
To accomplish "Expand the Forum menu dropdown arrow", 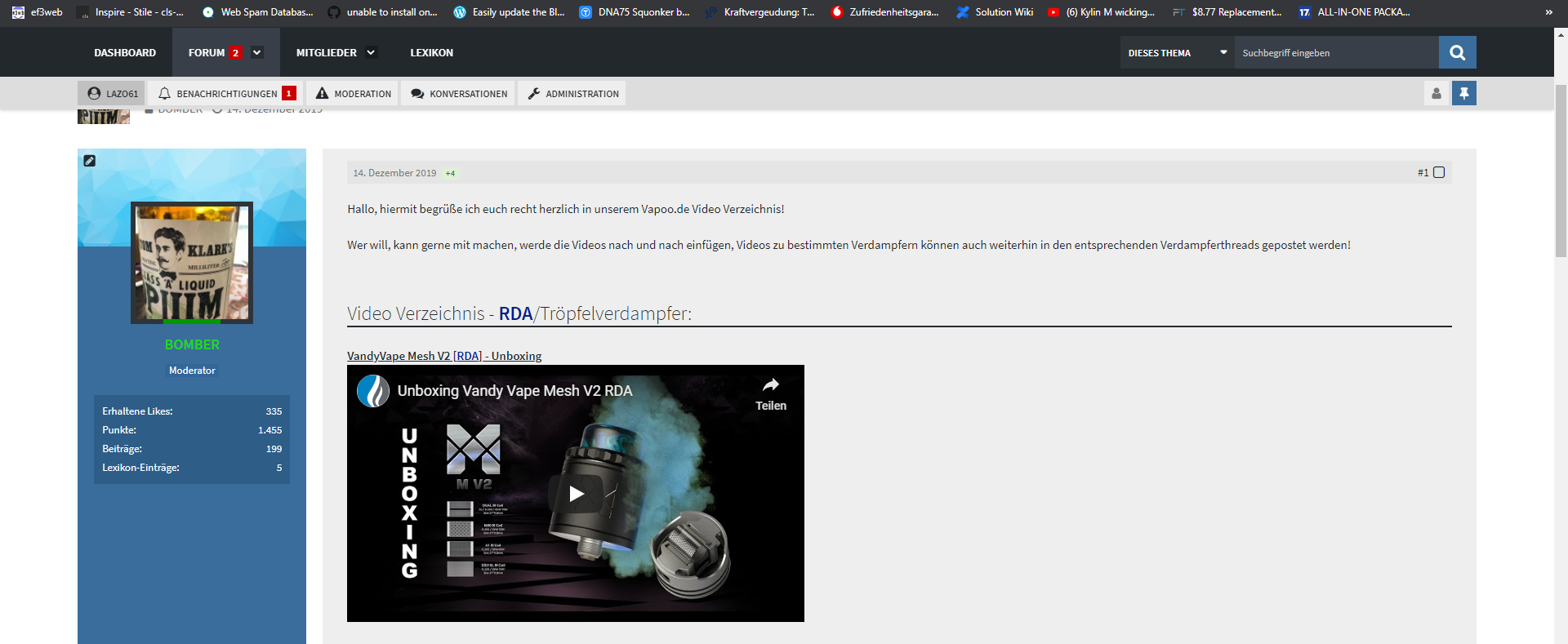I will click(x=257, y=53).
